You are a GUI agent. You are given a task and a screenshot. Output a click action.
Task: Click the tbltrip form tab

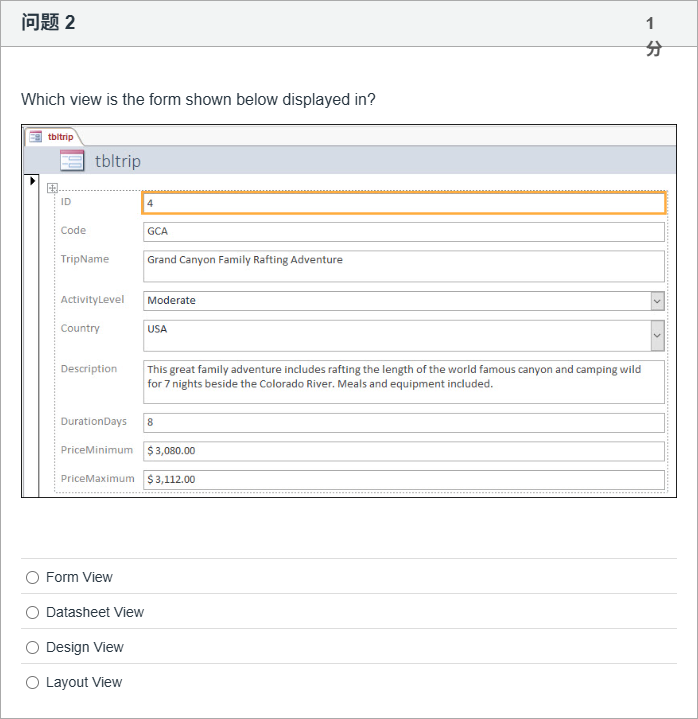[59, 136]
